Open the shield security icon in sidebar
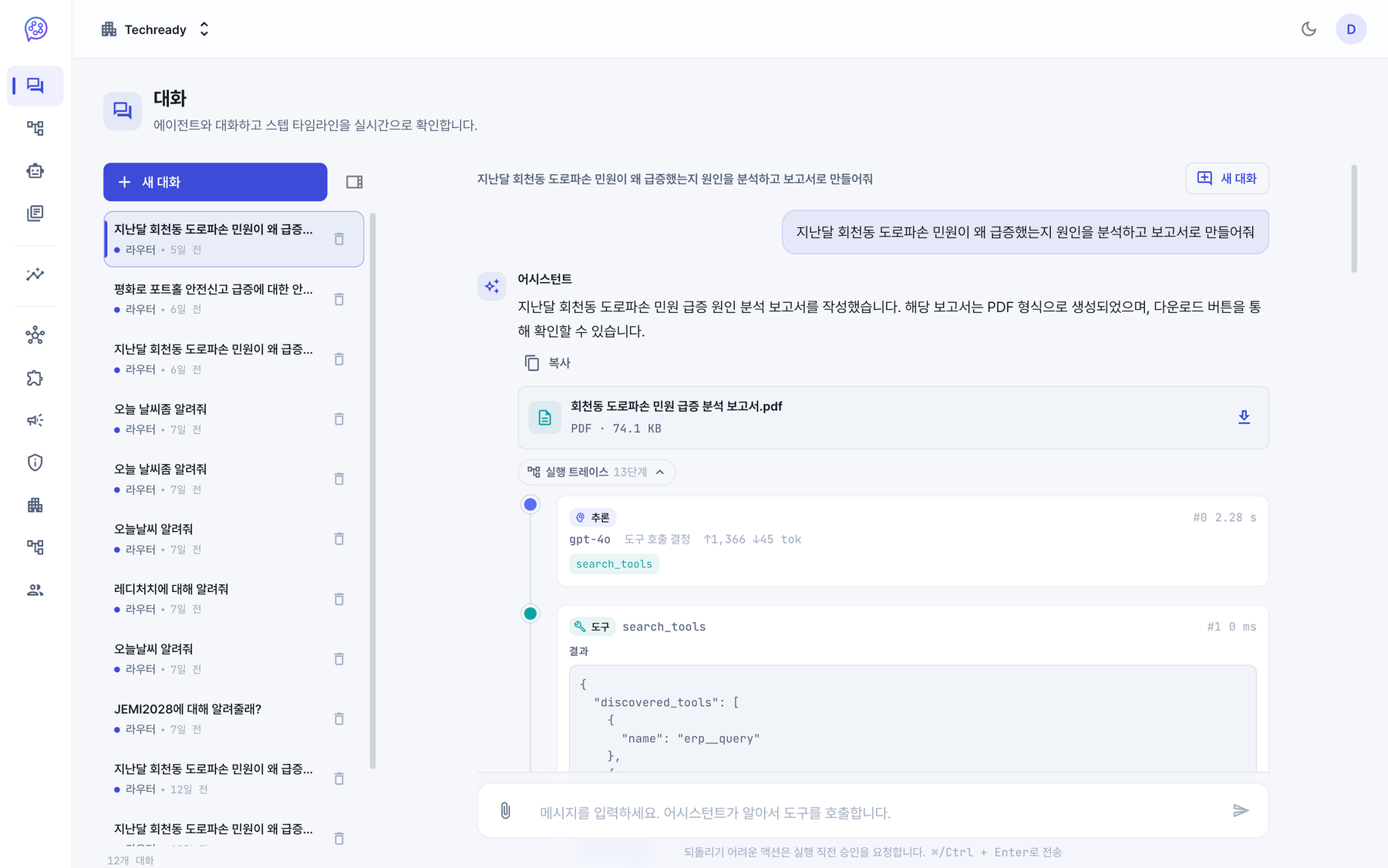This screenshot has width=1388, height=868. [35, 463]
